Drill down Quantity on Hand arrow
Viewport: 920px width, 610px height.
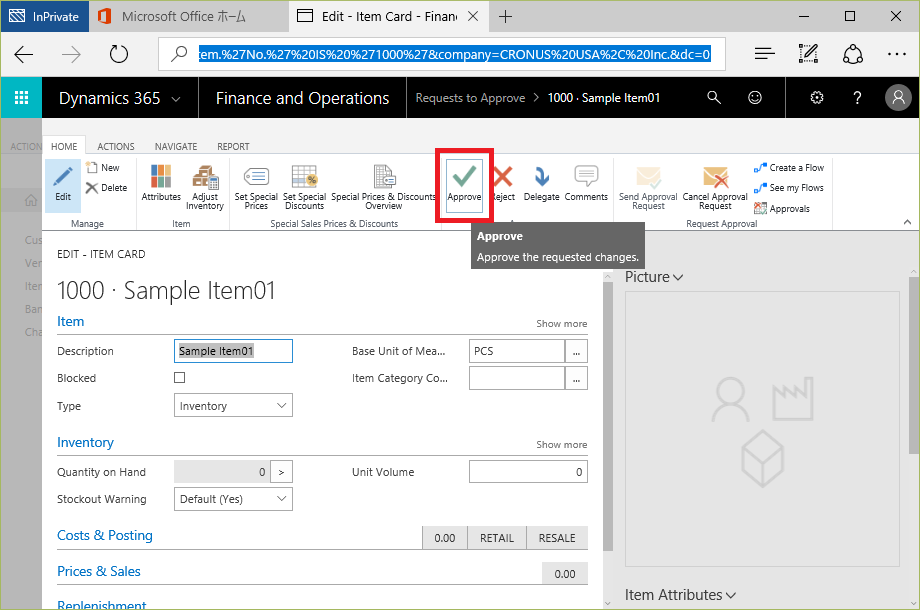coord(281,472)
